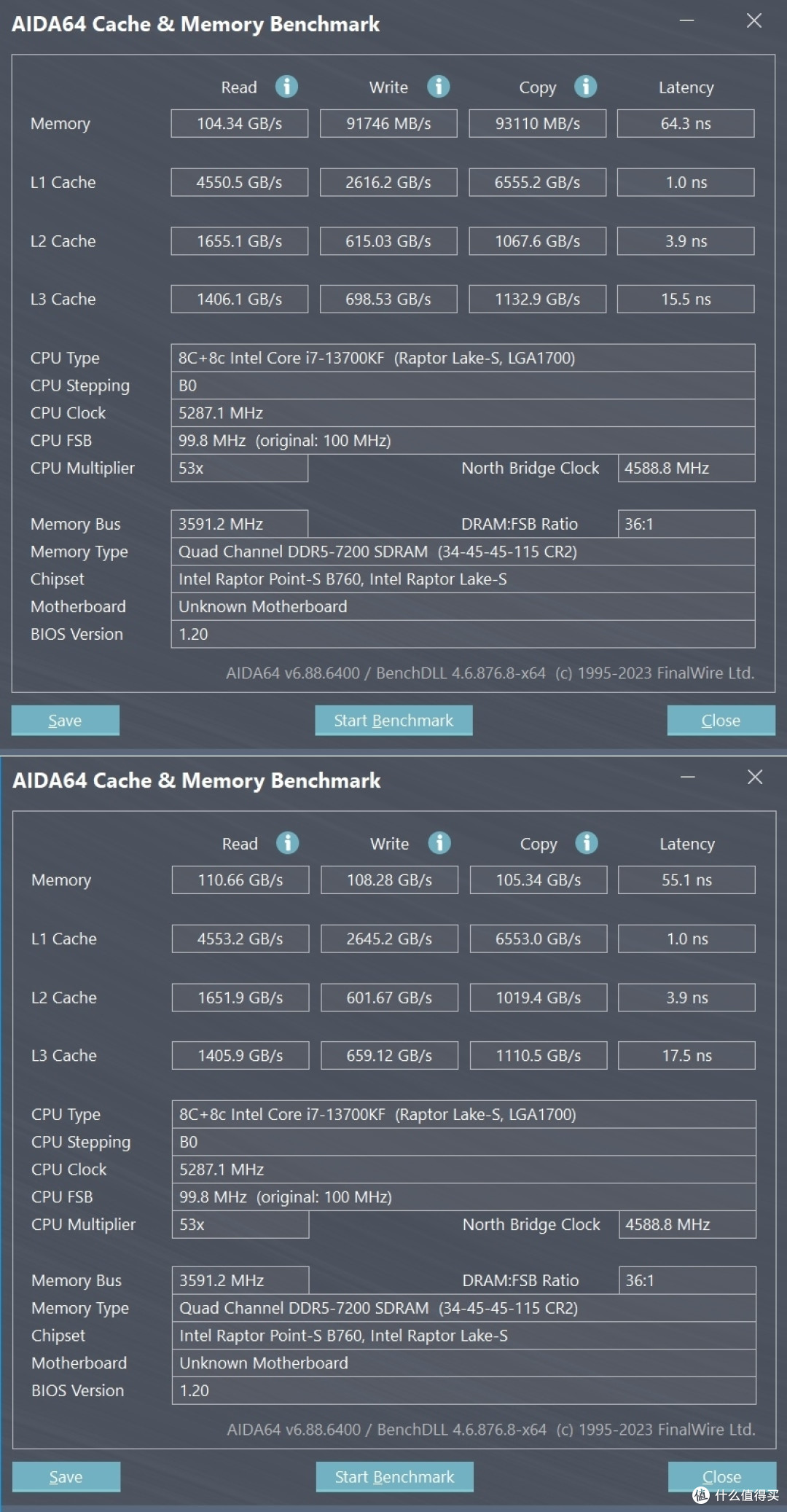This screenshot has height=1512, width=787.
Task: Select Memory copy value 105.34 GB/s
Action: point(538,880)
